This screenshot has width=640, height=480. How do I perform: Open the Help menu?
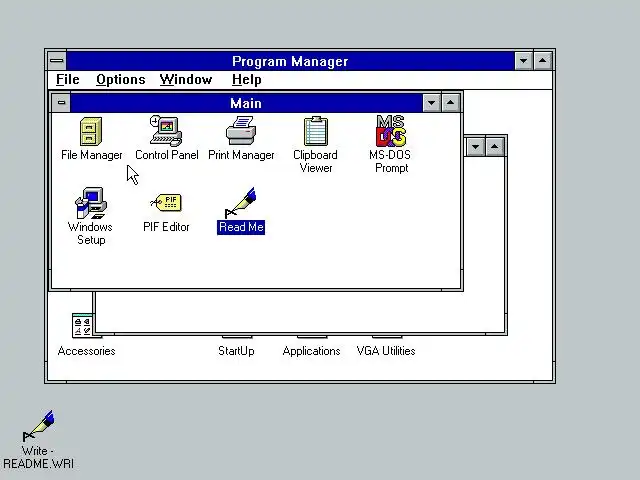(247, 79)
